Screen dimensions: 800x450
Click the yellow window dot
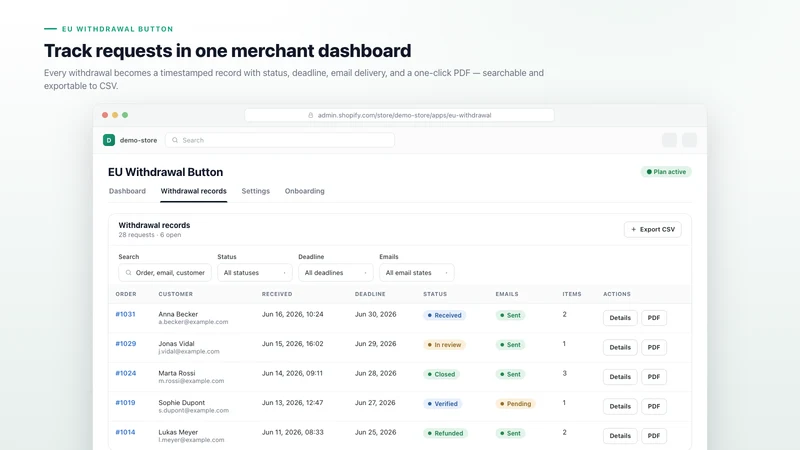(x=115, y=115)
